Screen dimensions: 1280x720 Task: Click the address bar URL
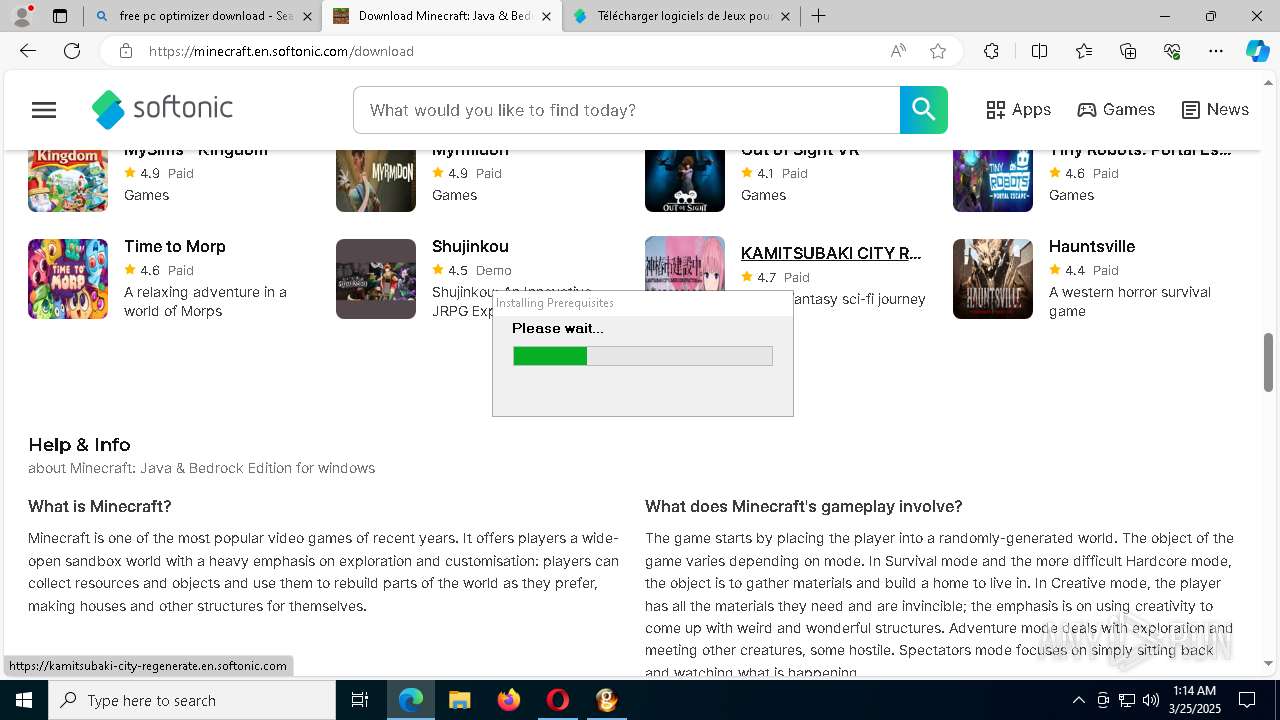(x=281, y=51)
